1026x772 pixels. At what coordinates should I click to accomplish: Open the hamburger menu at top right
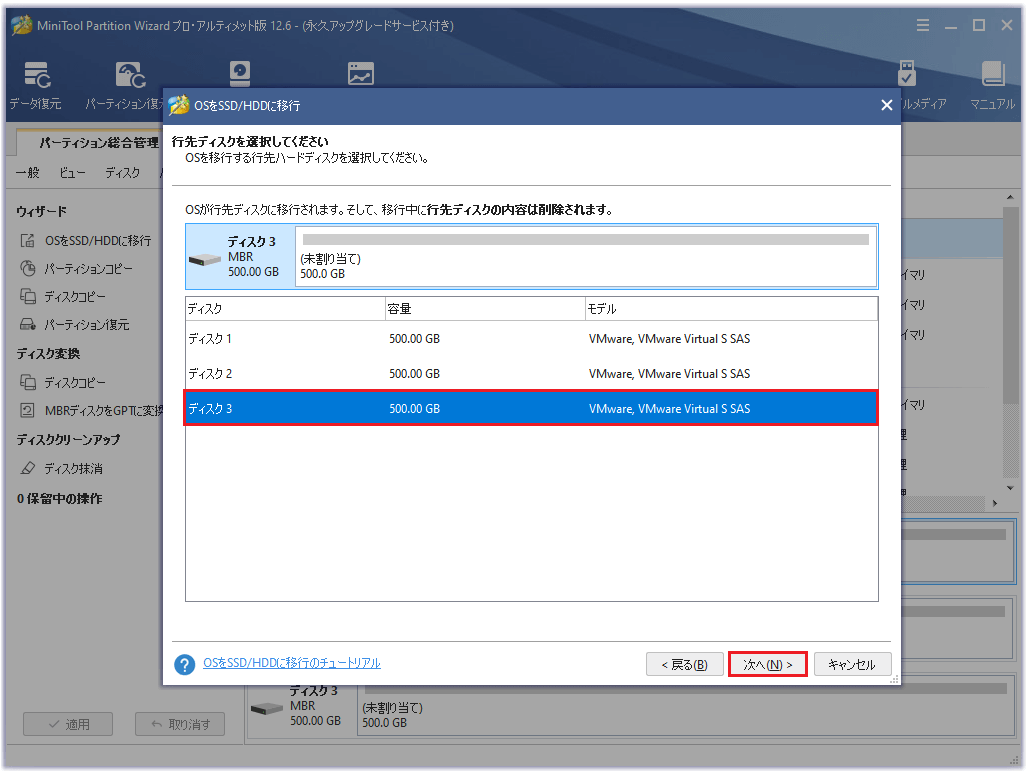(922, 25)
